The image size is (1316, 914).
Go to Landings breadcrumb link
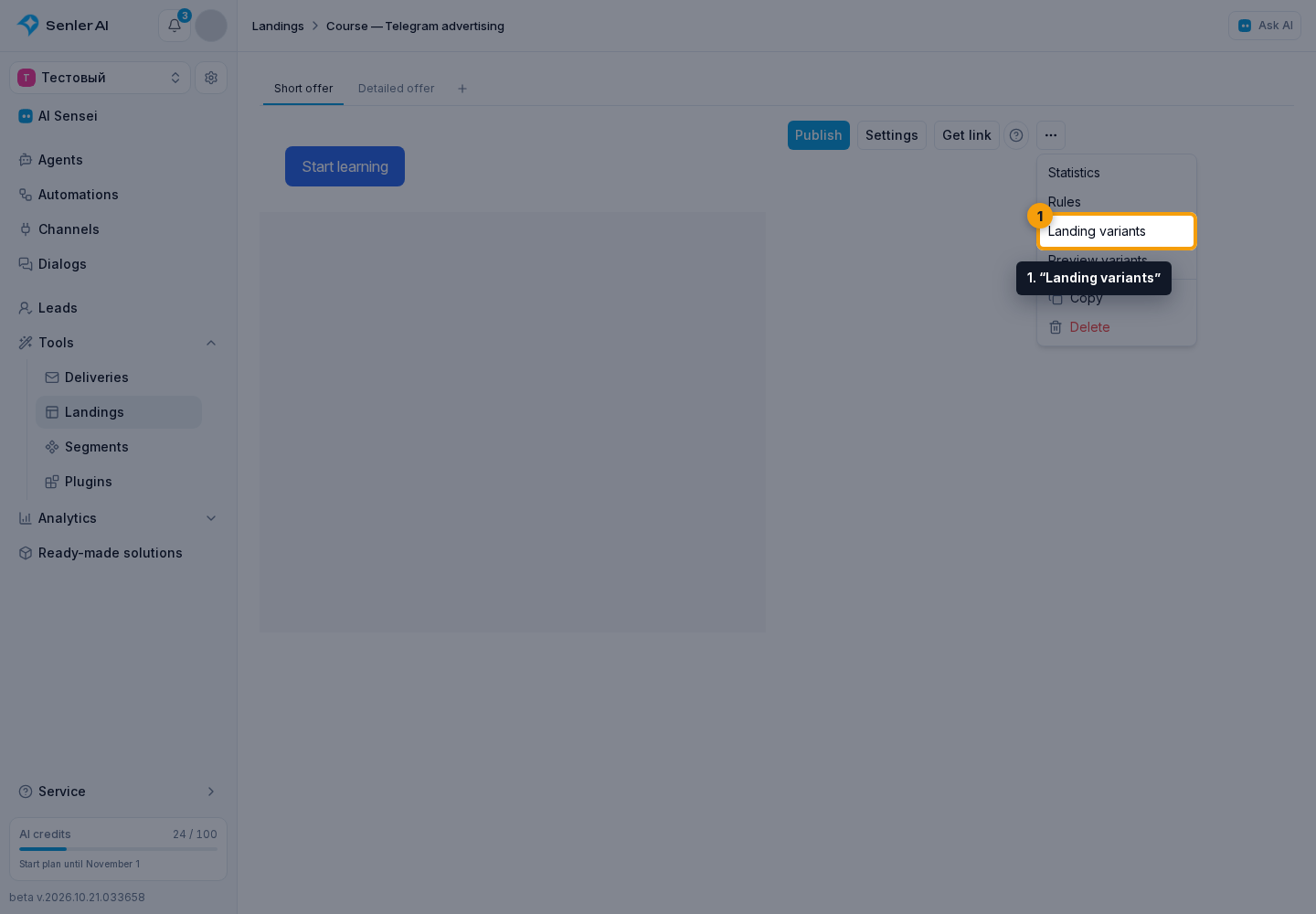point(278,26)
